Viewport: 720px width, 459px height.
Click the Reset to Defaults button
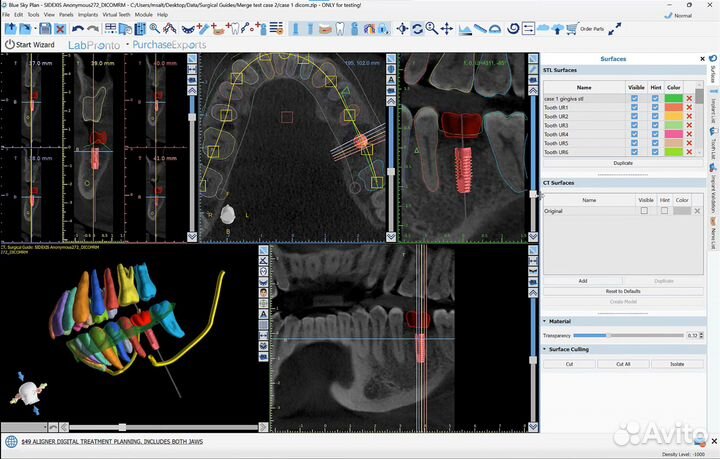point(622,291)
